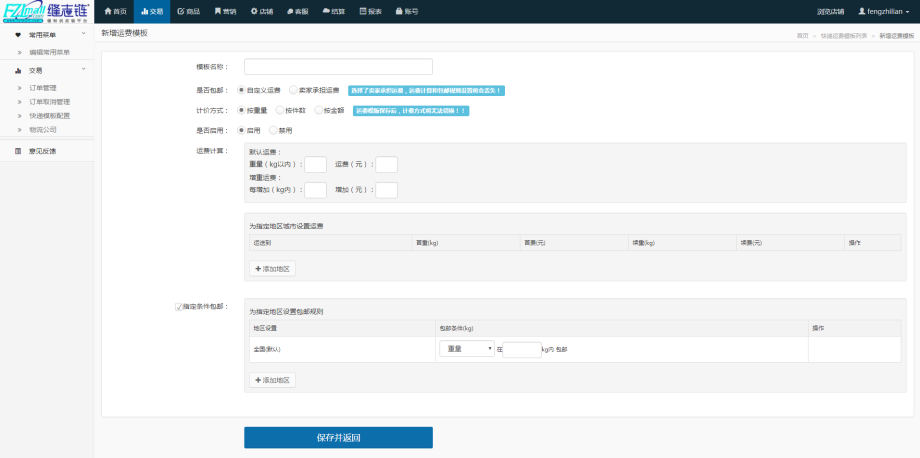Expand the fengzhilian user menu
This screenshot has width=920, height=458.
pyautogui.click(x=885, y=11)
